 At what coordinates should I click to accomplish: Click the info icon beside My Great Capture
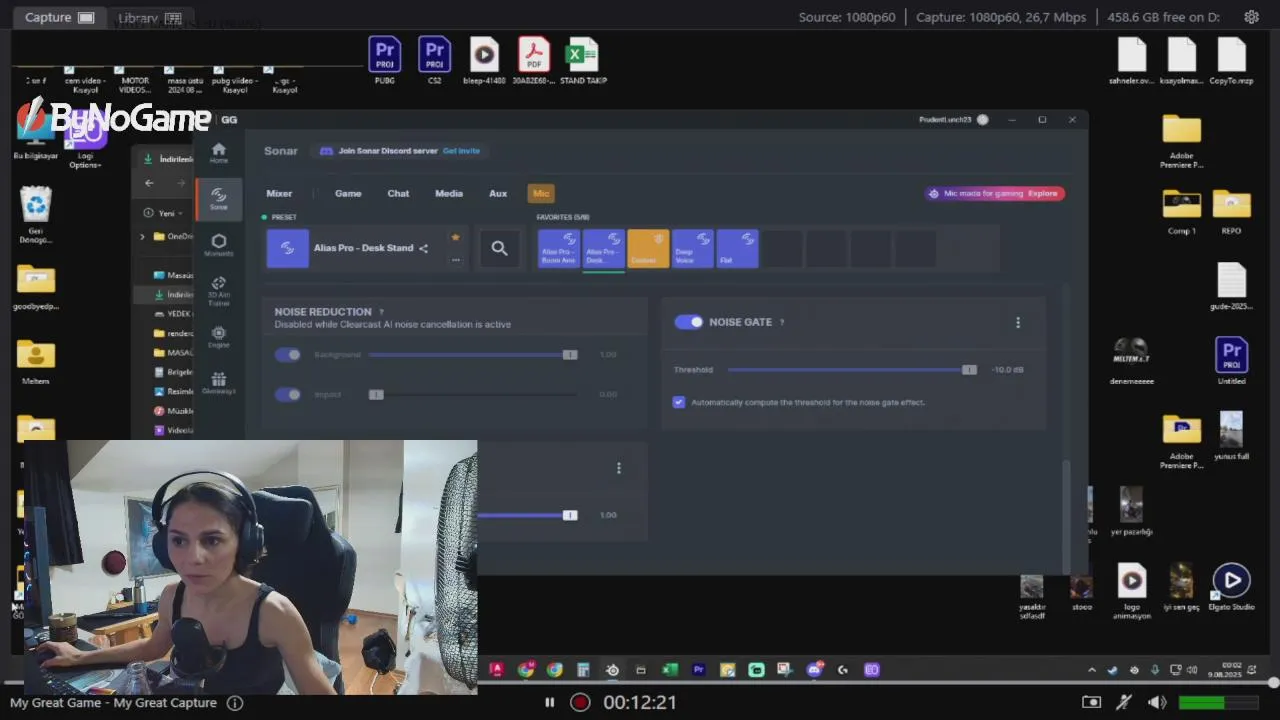click(x=235, y=703)
